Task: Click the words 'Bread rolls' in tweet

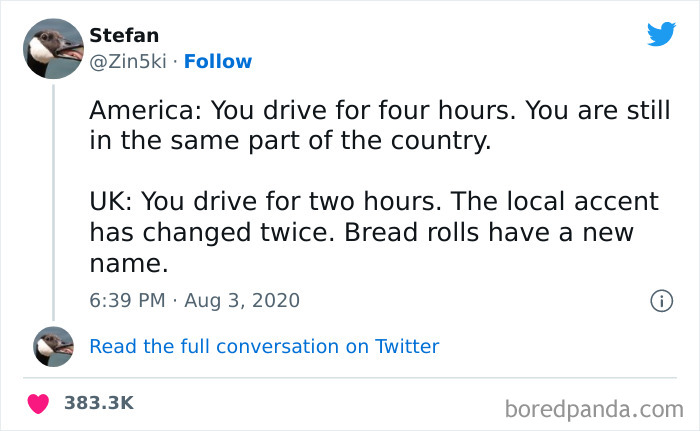Action: 411,232
